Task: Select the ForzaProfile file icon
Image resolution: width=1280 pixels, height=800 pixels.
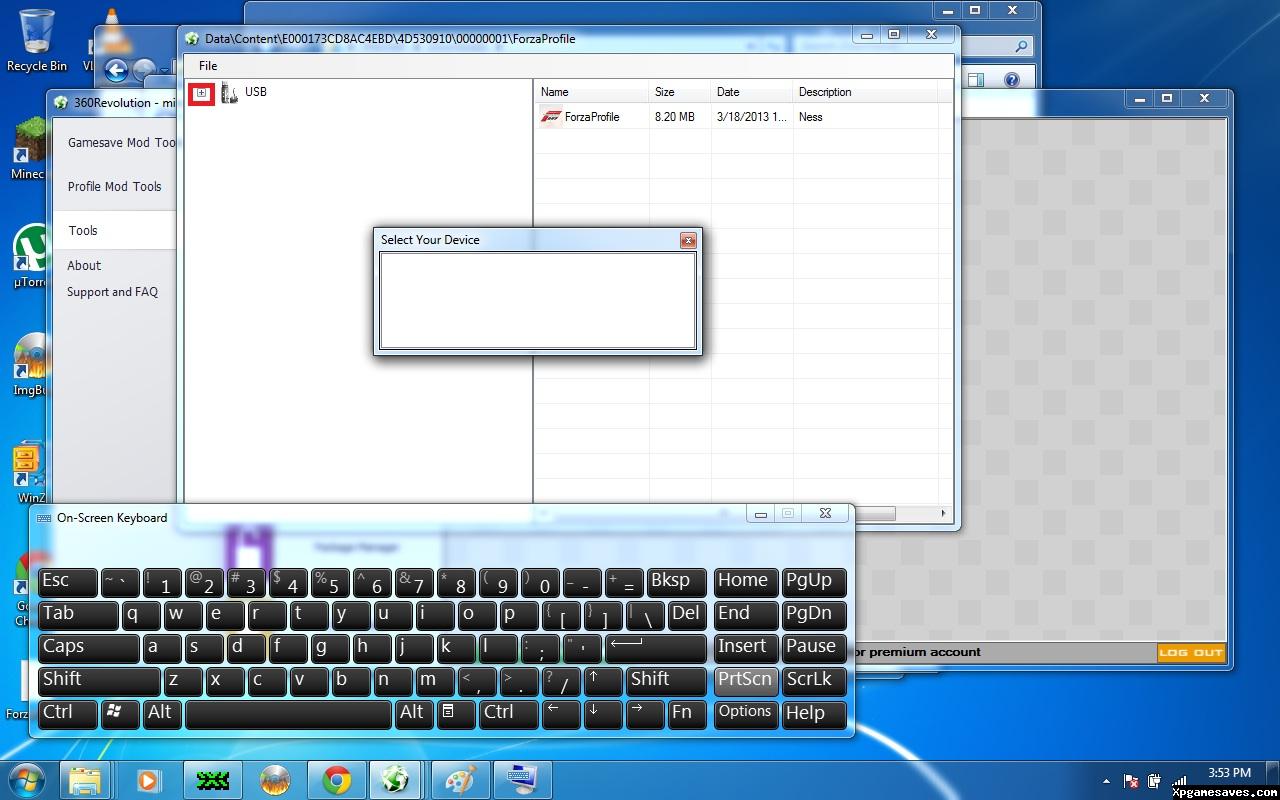Action: click(x=551, y=117)
